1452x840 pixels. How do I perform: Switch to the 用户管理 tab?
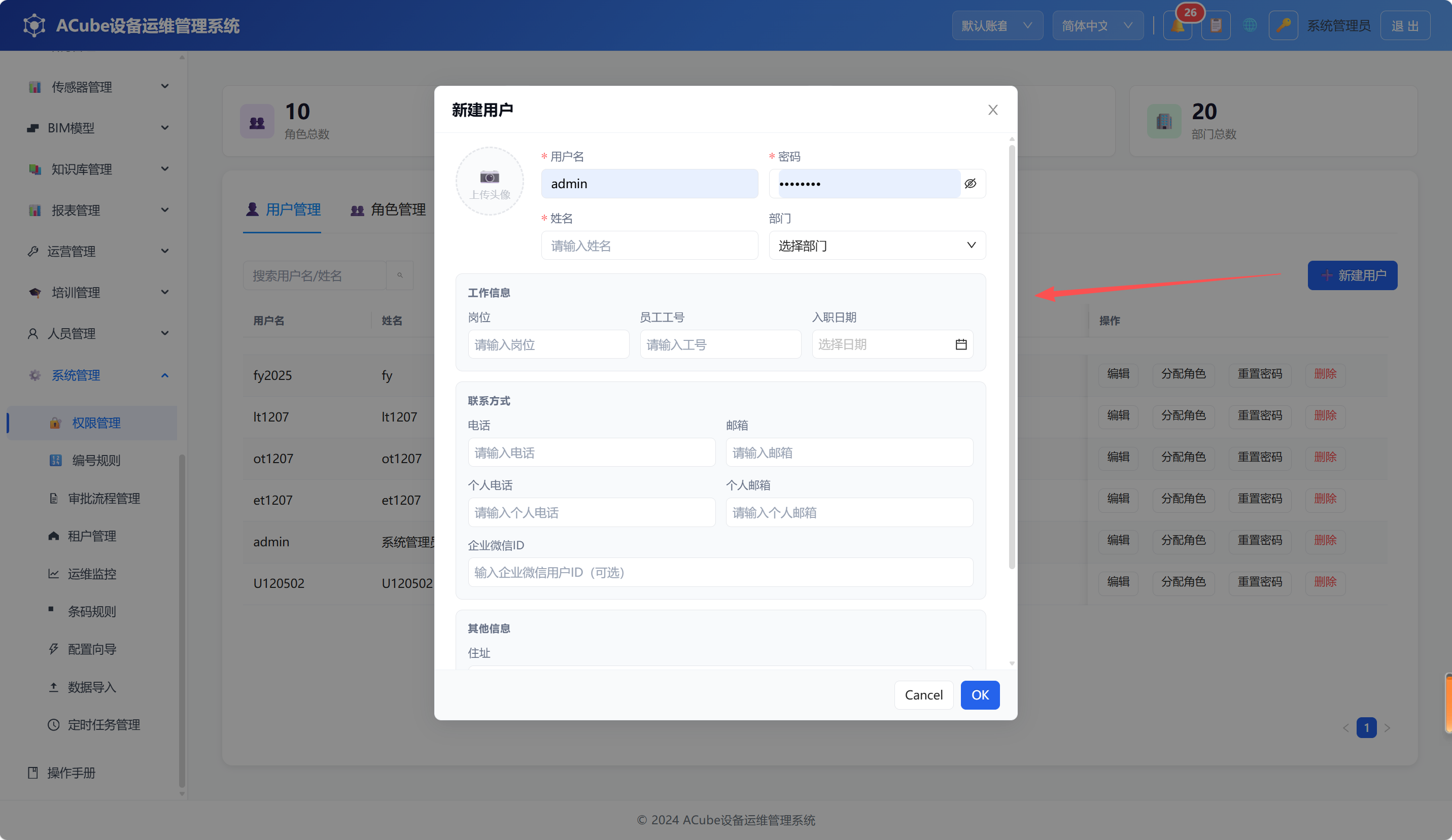click(282, 209)
